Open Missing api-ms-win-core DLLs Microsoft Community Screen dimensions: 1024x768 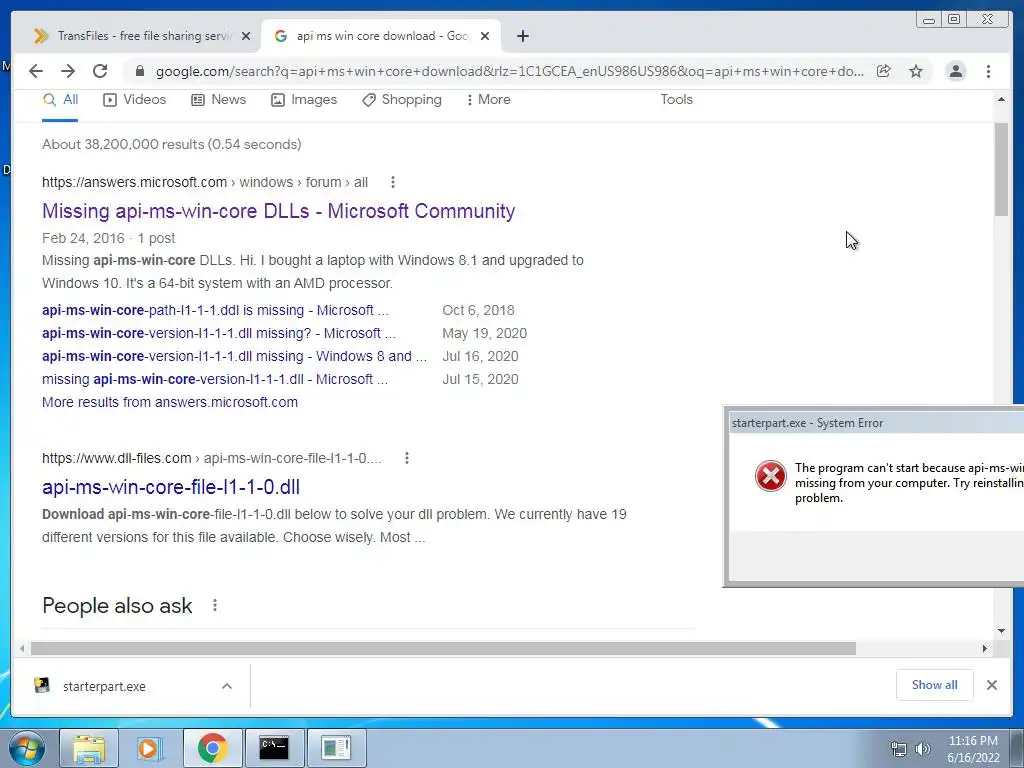(x=278, y=211)
